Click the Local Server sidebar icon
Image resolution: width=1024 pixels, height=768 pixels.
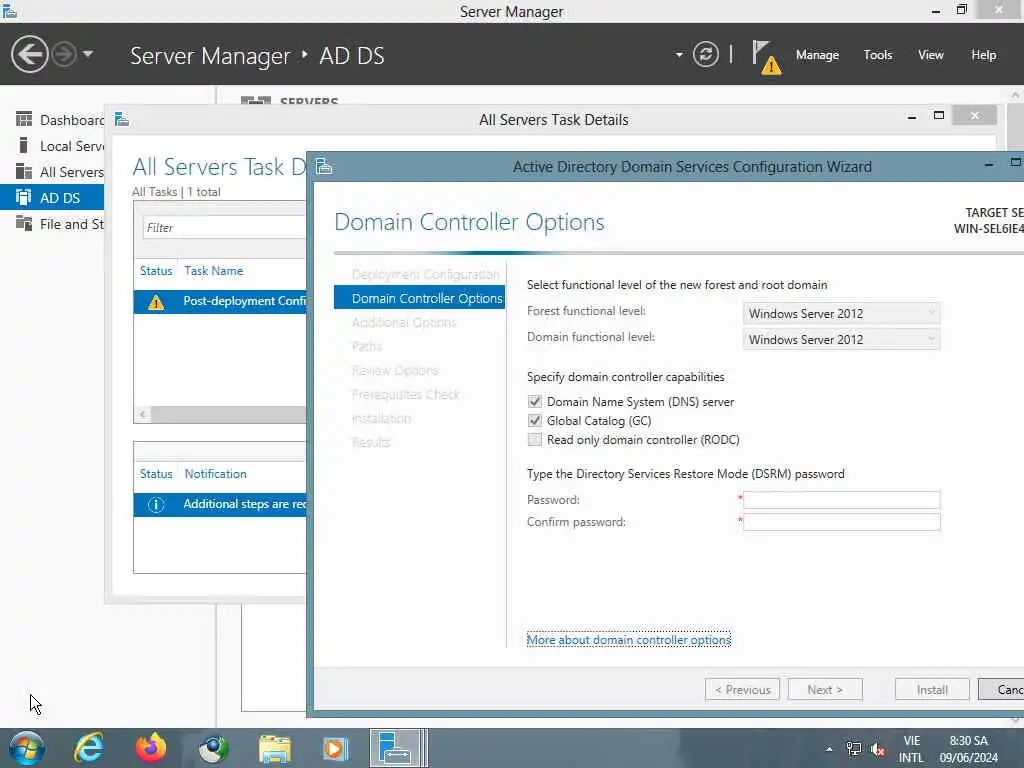click(24, 145)
